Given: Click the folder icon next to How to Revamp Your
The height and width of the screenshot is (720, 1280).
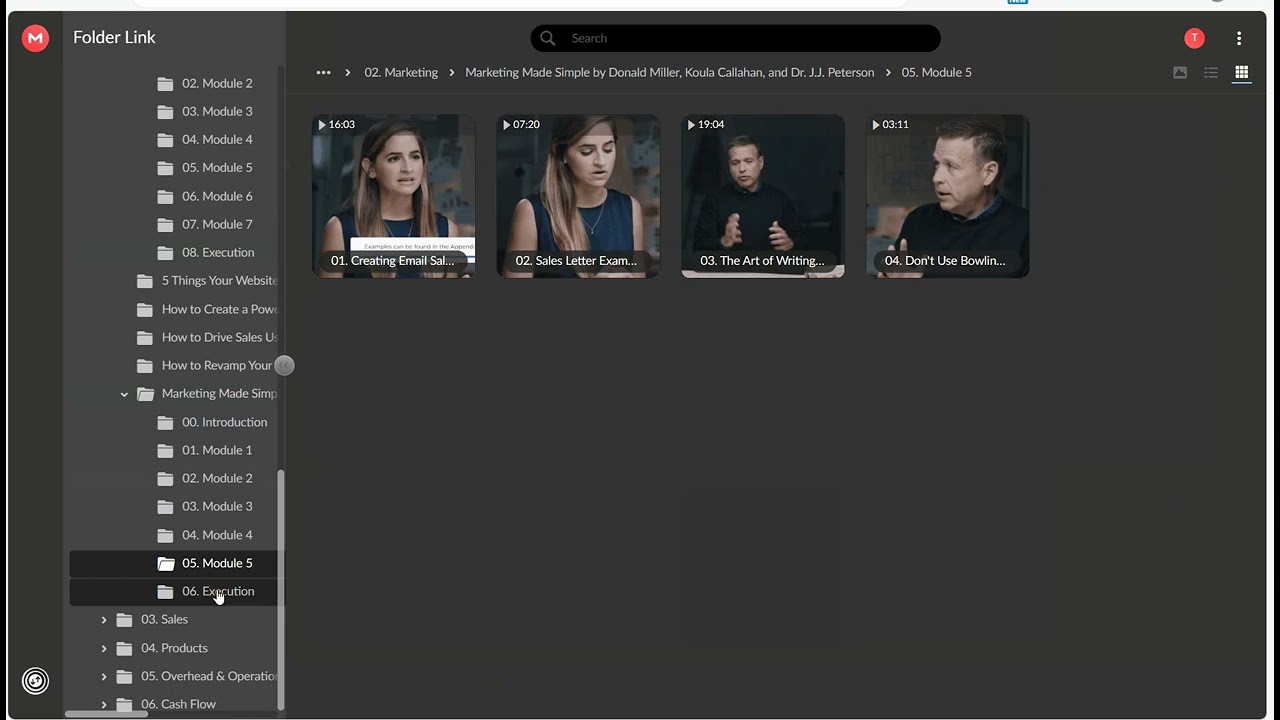Looking at the screenshot, I should pos(145,365).
